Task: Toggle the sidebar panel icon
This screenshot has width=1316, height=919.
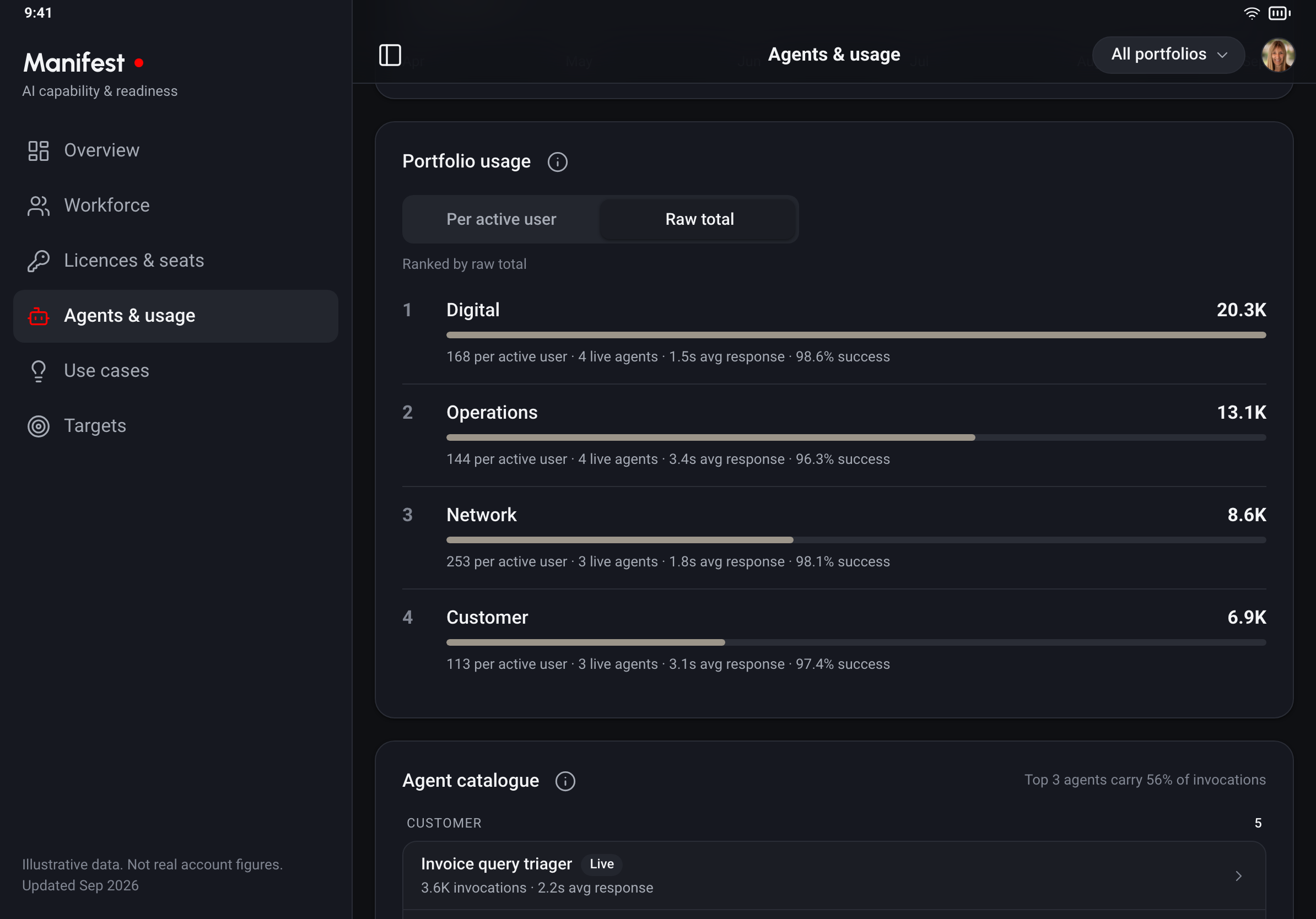Action: [390, 55]
